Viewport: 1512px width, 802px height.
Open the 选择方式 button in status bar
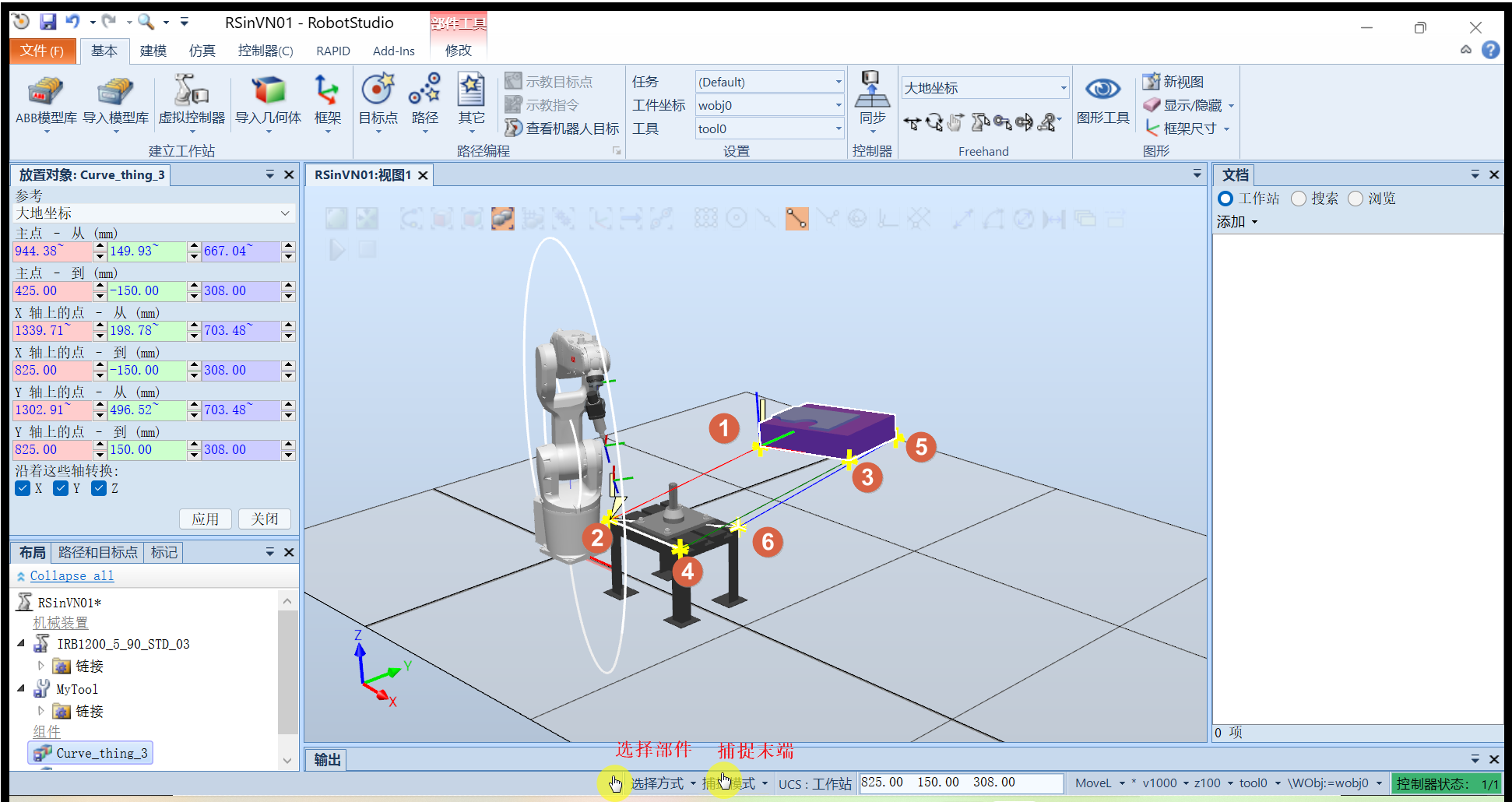(x=662, y=783)
